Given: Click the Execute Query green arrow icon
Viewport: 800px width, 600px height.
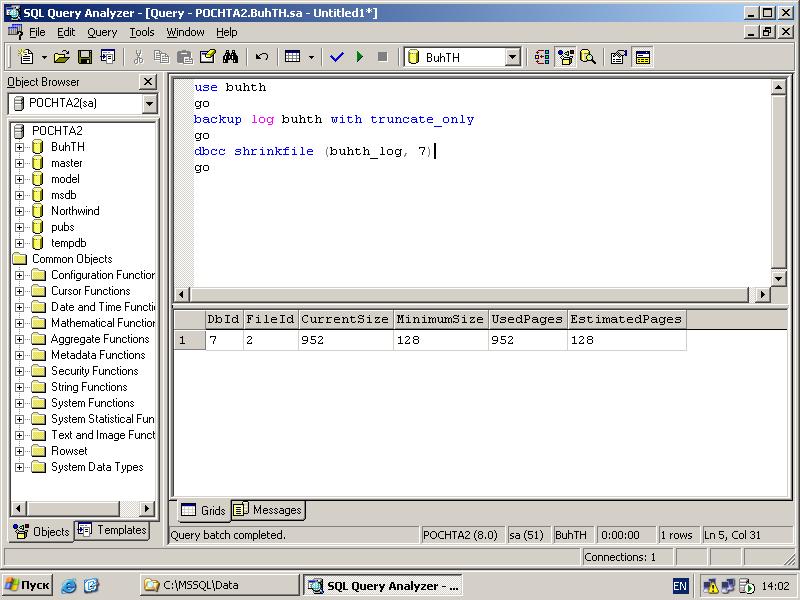Looking at the screenshot, I should pos(360,57).
